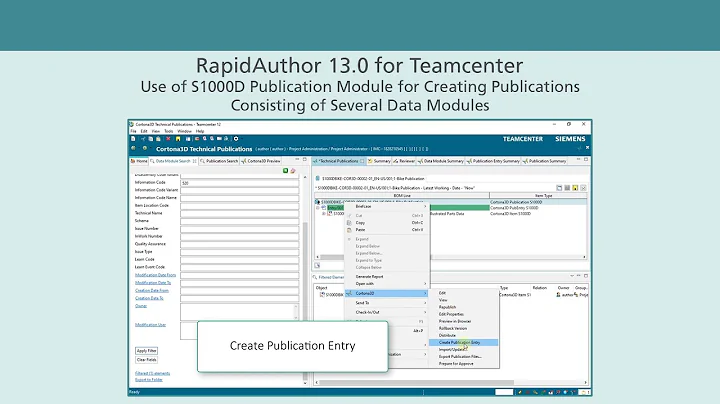Click the yellow toolbar icon after Delete
The width and height of the screenshot is (720, 404).
point(178,139)
